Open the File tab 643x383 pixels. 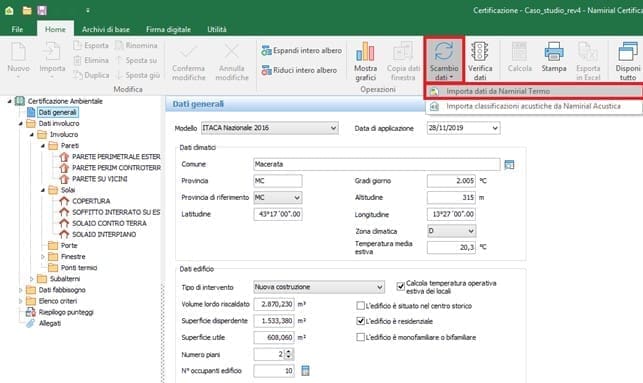pyautogui.click(x=17, y=29)
